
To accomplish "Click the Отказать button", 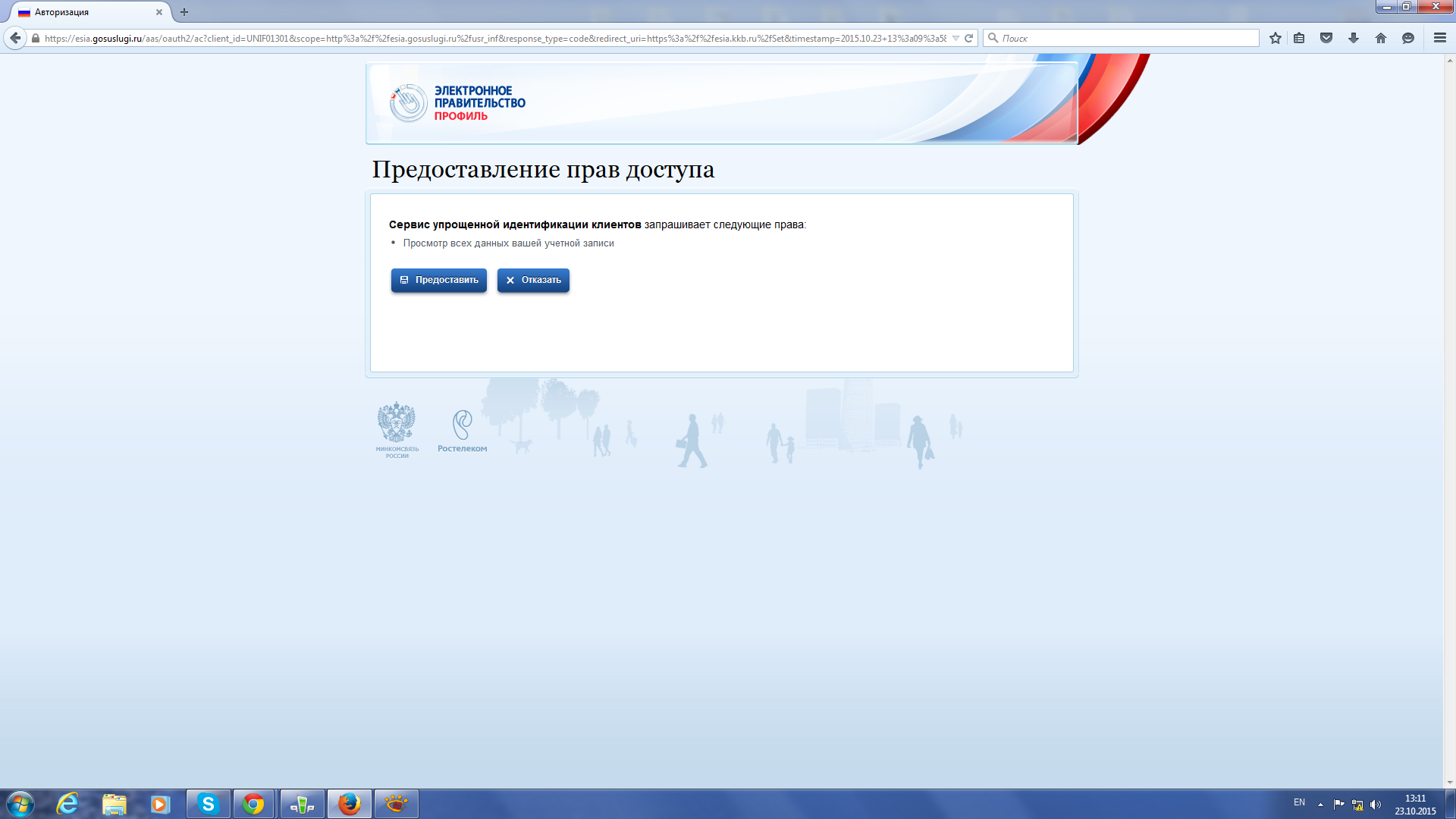I will 533,280.
